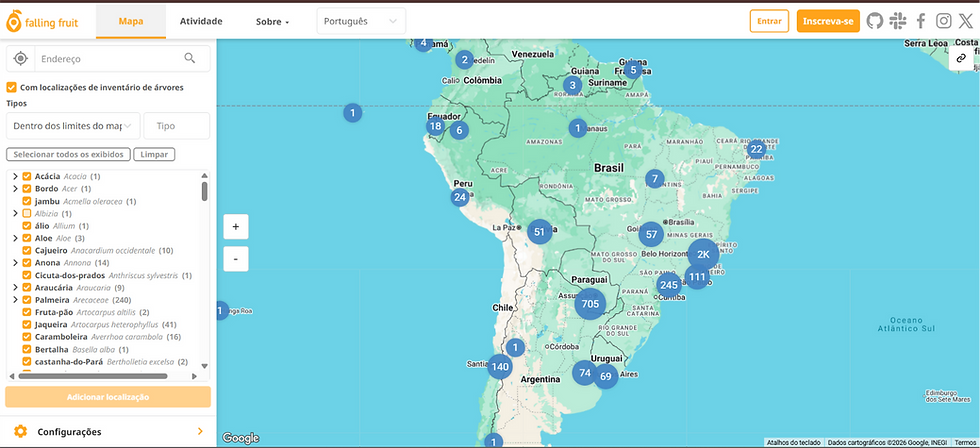
Task: Click 'Selecionar todos os exibidos' button
Action: [x=69, y=154]
